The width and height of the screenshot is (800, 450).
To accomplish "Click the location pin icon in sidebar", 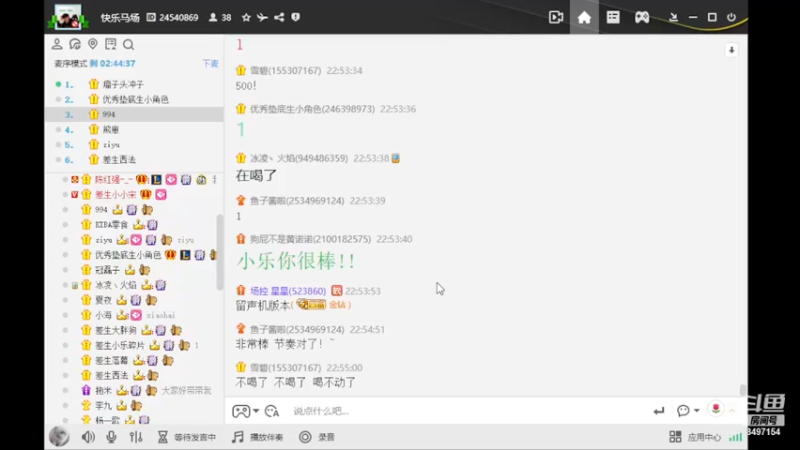I will (x=93, y=44).
